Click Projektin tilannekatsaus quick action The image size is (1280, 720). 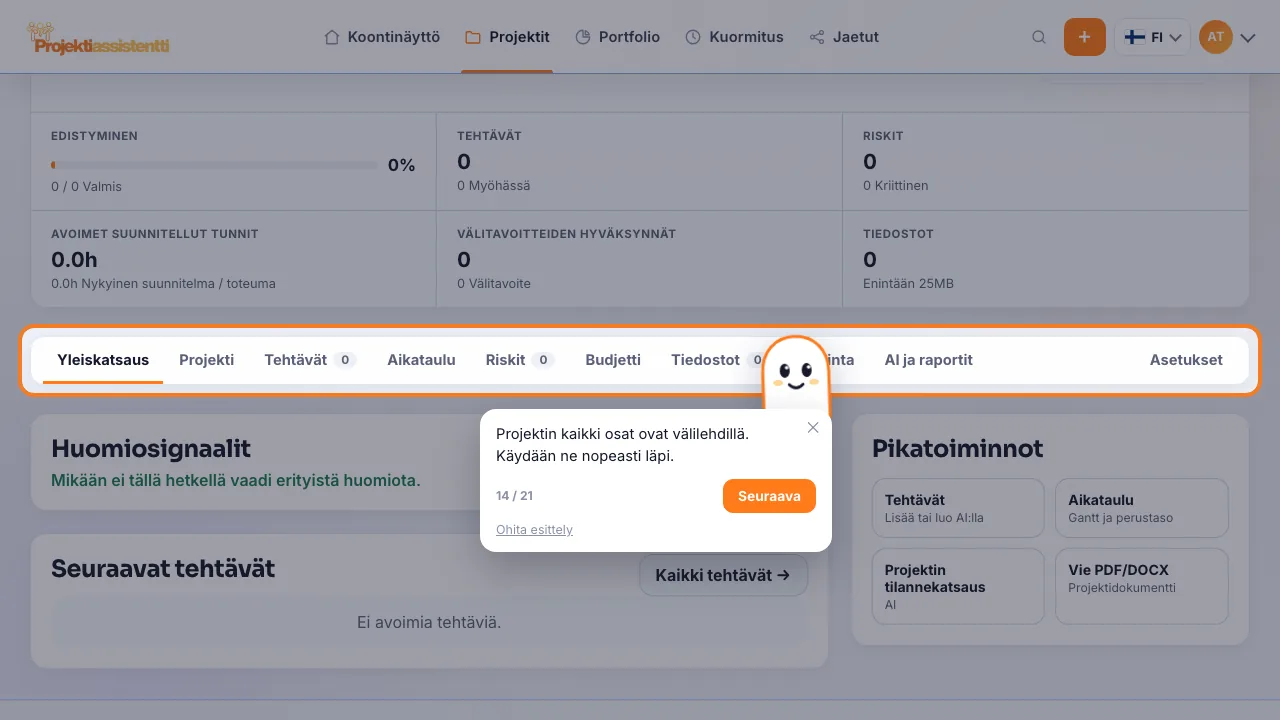958,586
